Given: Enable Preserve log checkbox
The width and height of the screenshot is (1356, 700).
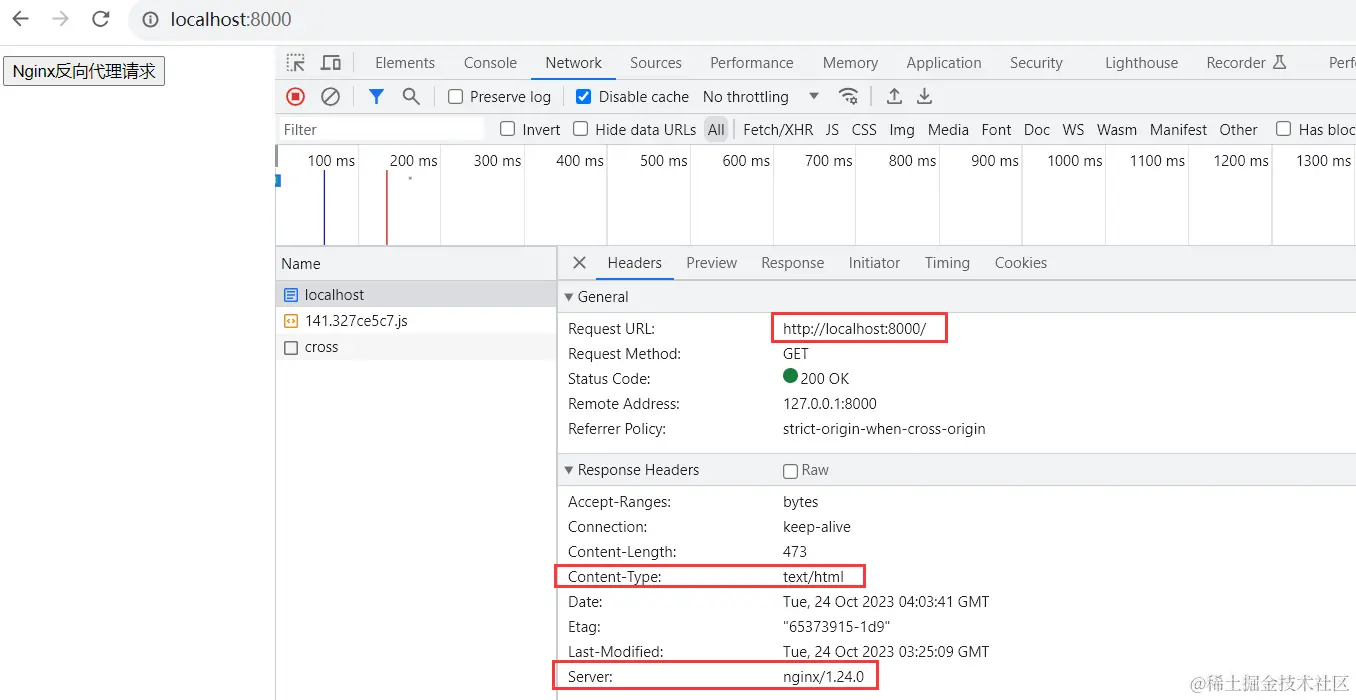Looking at the screenshot, I should tap(456, 97).
